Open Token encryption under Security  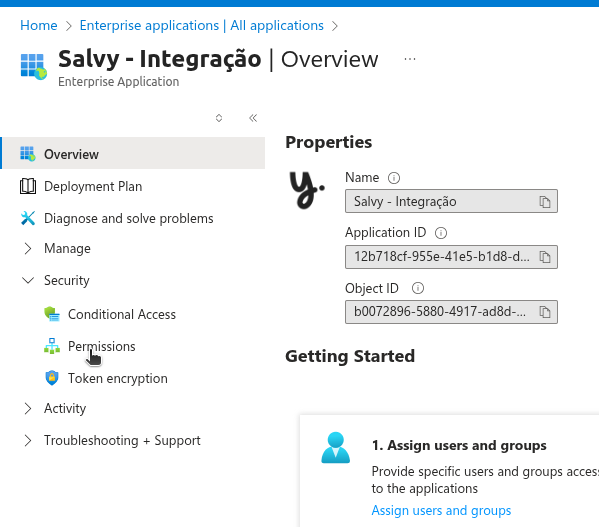click(117, 378)
